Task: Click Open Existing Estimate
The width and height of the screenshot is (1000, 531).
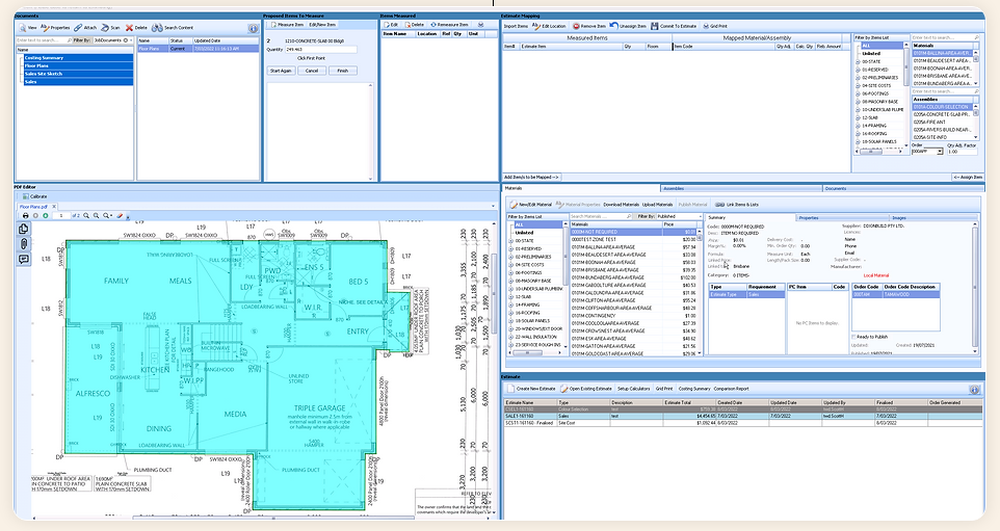Action: pyautogui.click(x=586, y=389)
